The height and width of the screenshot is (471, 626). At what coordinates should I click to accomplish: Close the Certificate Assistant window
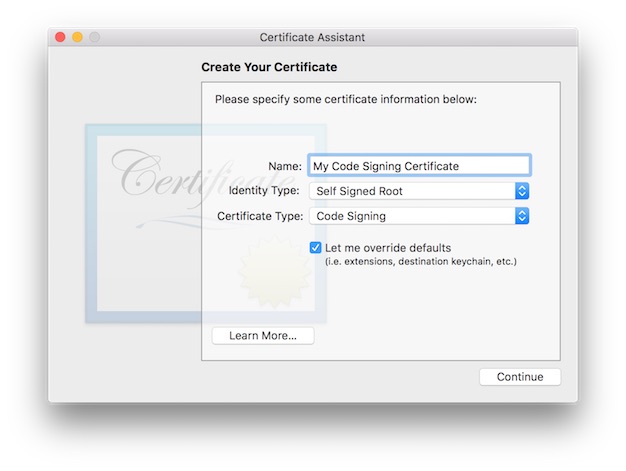point(60,37)
